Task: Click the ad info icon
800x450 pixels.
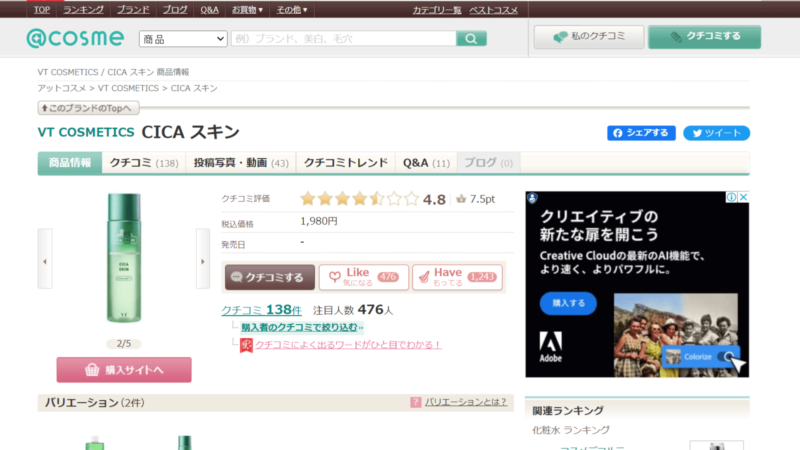Action: [732, 197]
